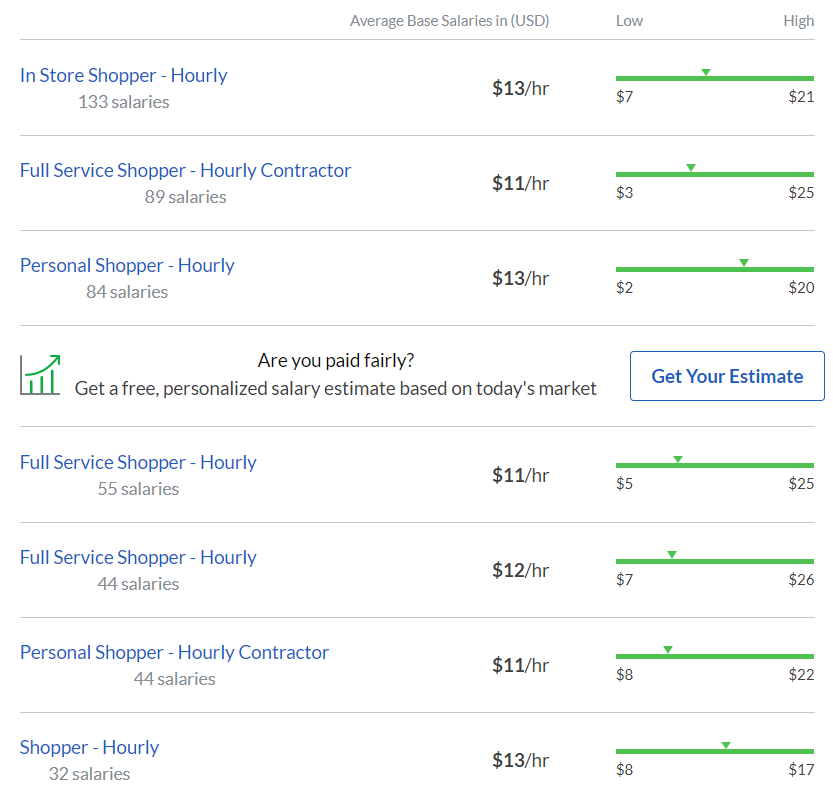Click the 133 salaries count text
This screenshot has width=833, height=803.
123,102
